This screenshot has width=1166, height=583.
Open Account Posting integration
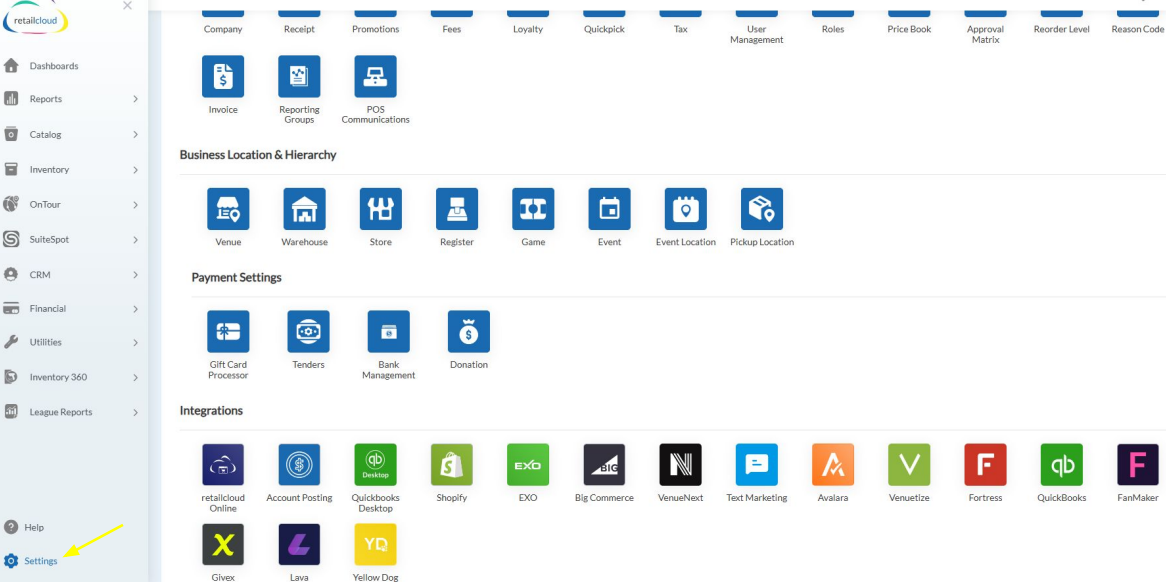tap(299, 465)
